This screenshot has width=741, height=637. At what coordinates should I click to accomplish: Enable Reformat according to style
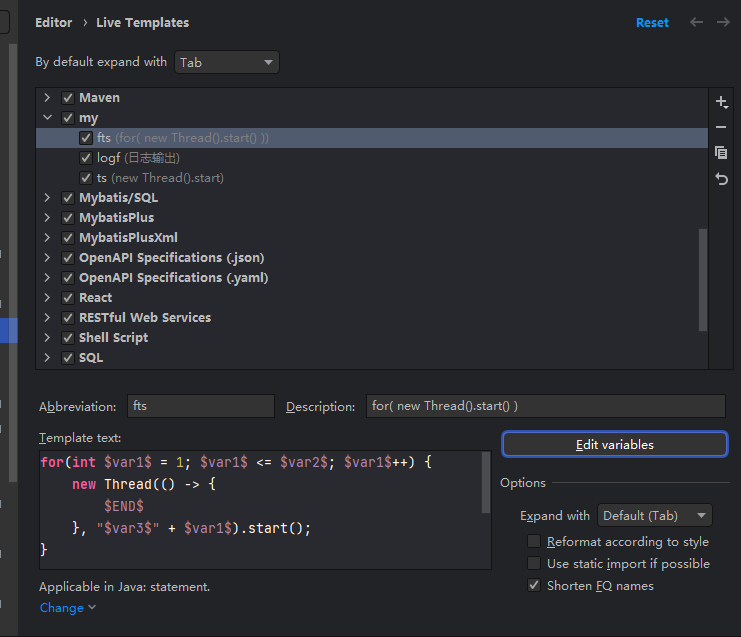tap(534, 542)
